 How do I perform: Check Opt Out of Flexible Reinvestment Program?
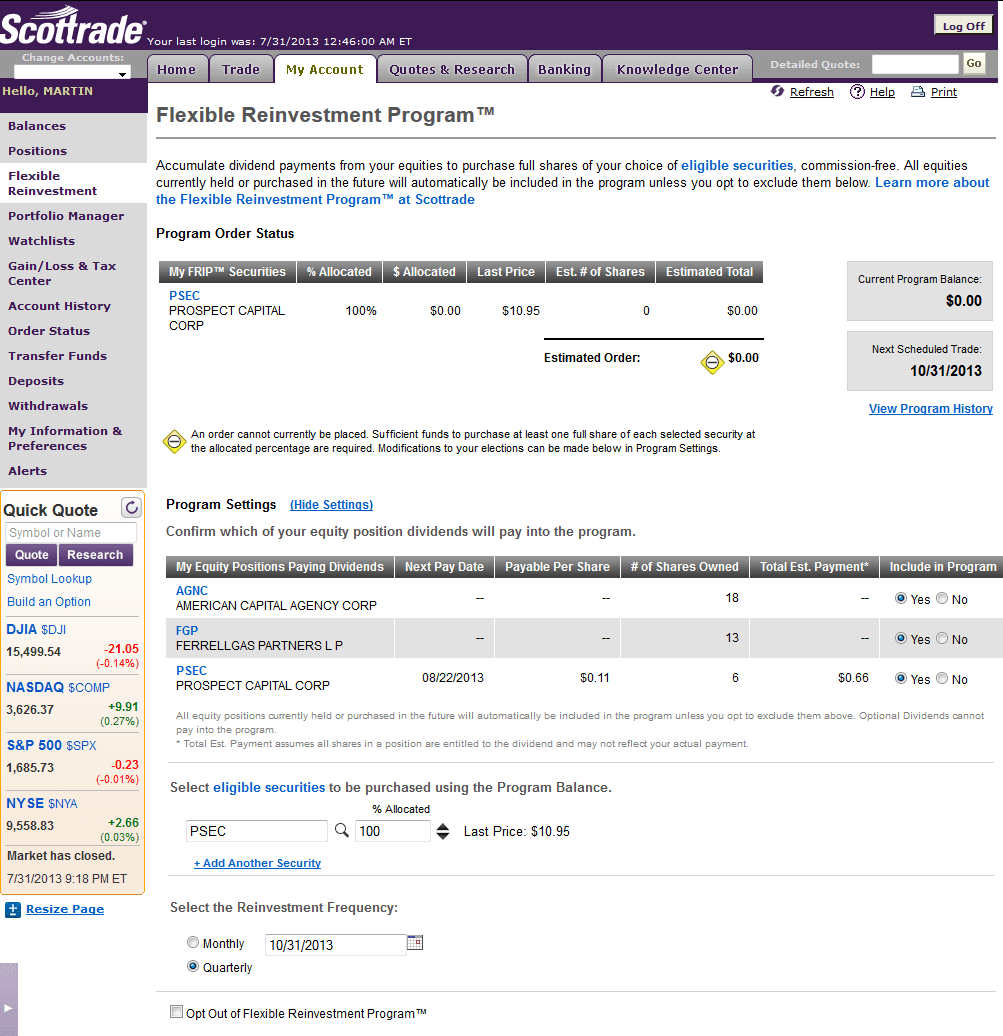coord(176,1011)
